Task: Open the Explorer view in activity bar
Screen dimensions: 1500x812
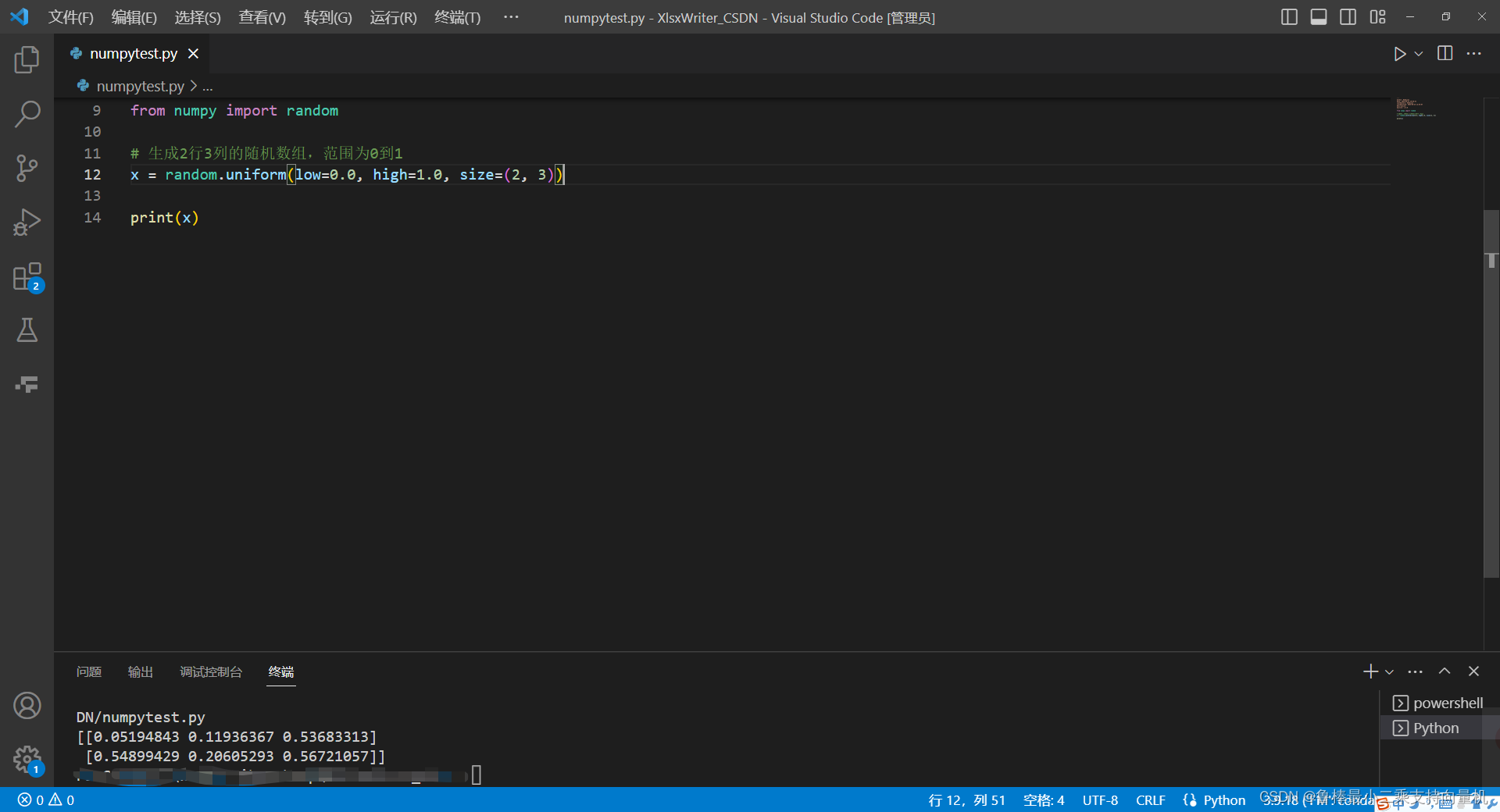Action: coord(27,59)
